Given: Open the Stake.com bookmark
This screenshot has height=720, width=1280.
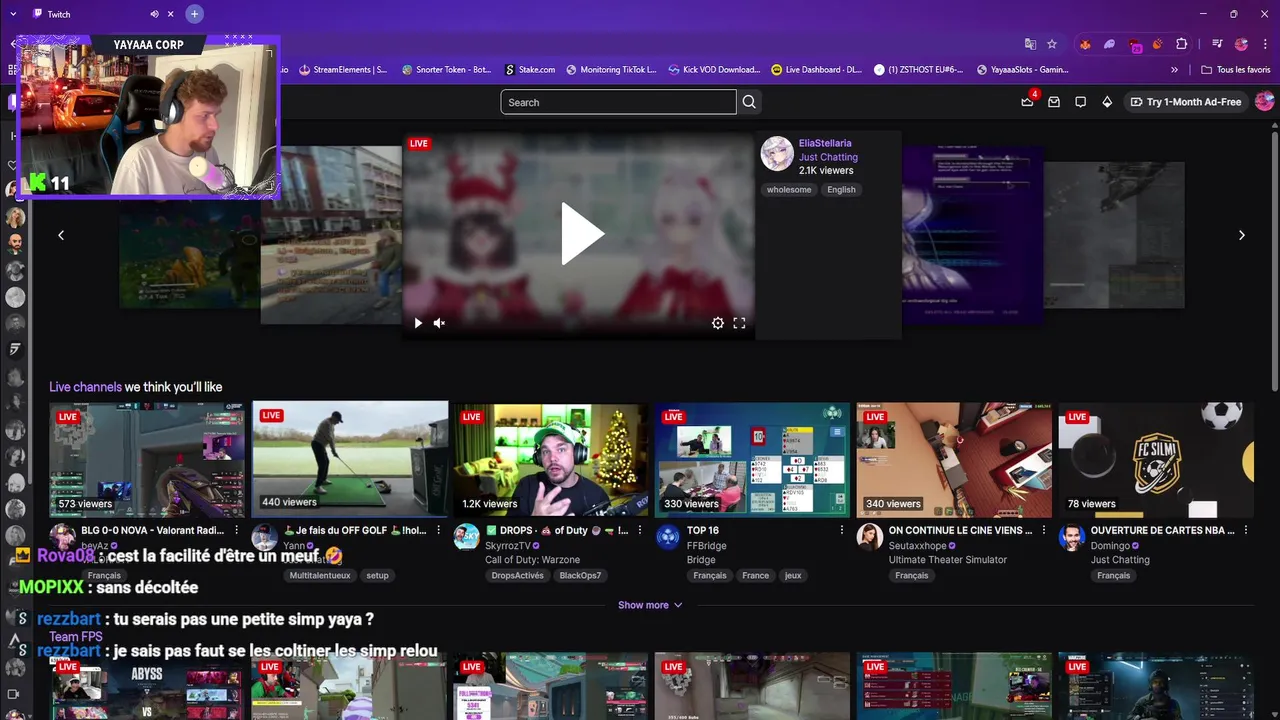Looking at the screenshot, I should coord(530,70).
